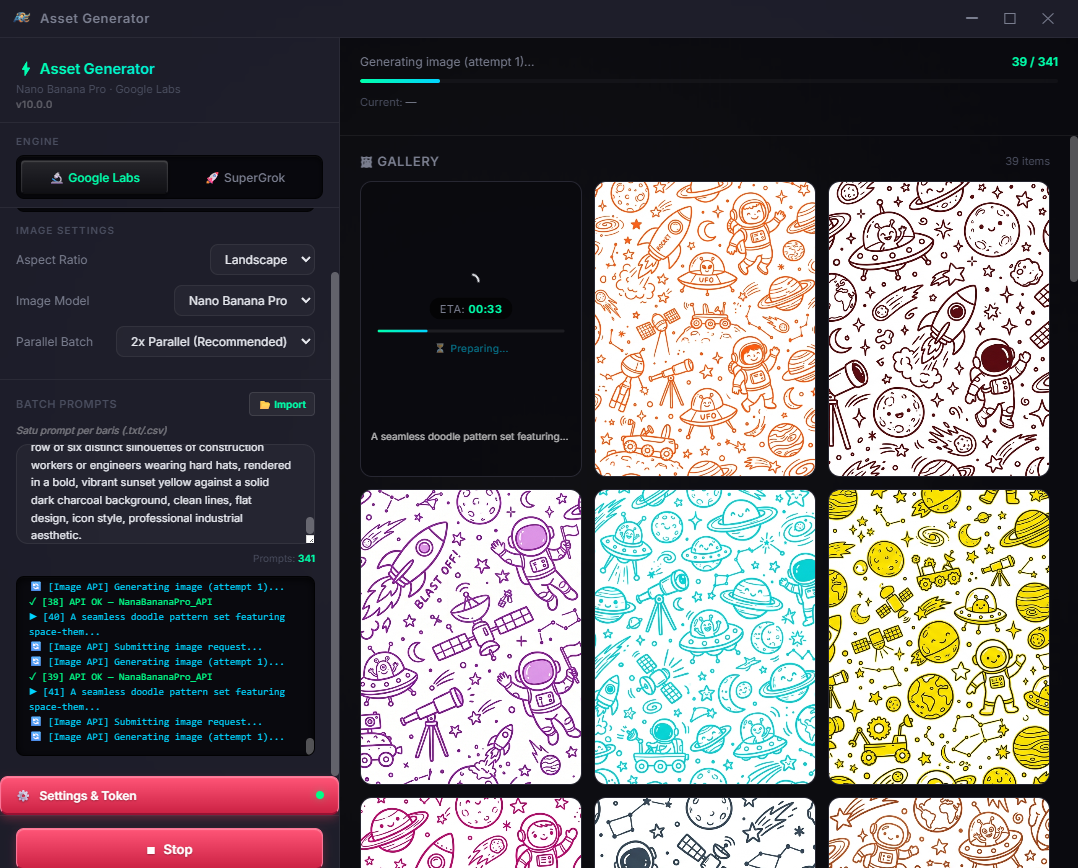Click the rocket icon on the SuperGrok tab

click(x=212, y=178)
